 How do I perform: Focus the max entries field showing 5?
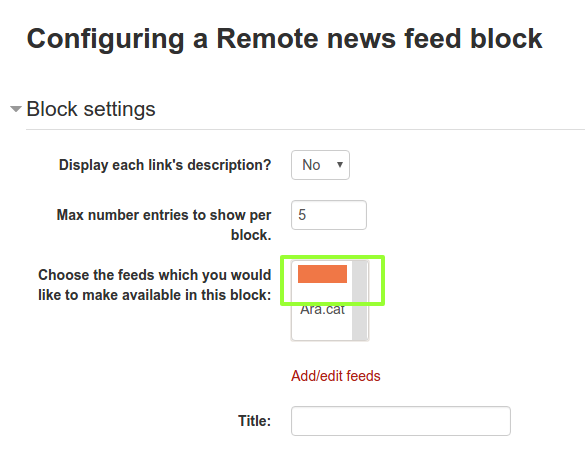point(329,215)
